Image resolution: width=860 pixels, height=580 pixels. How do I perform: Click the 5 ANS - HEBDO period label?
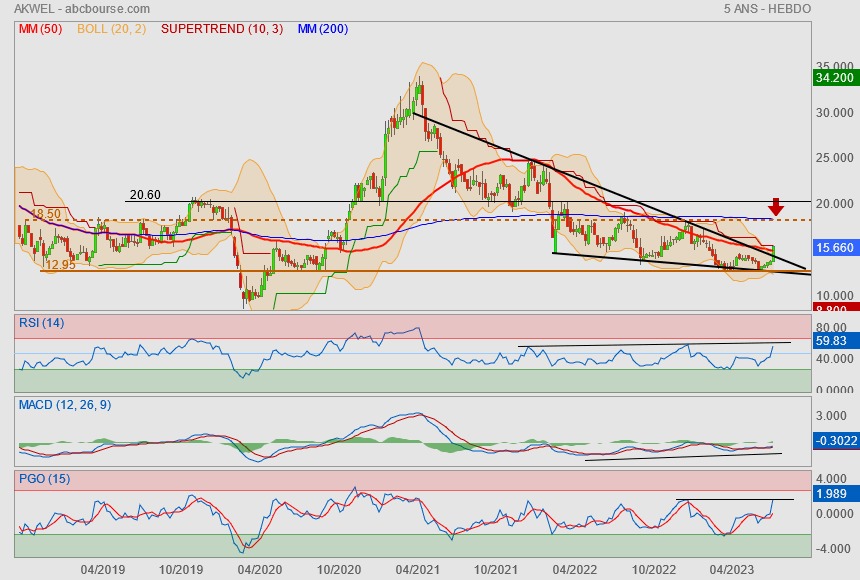766,9
